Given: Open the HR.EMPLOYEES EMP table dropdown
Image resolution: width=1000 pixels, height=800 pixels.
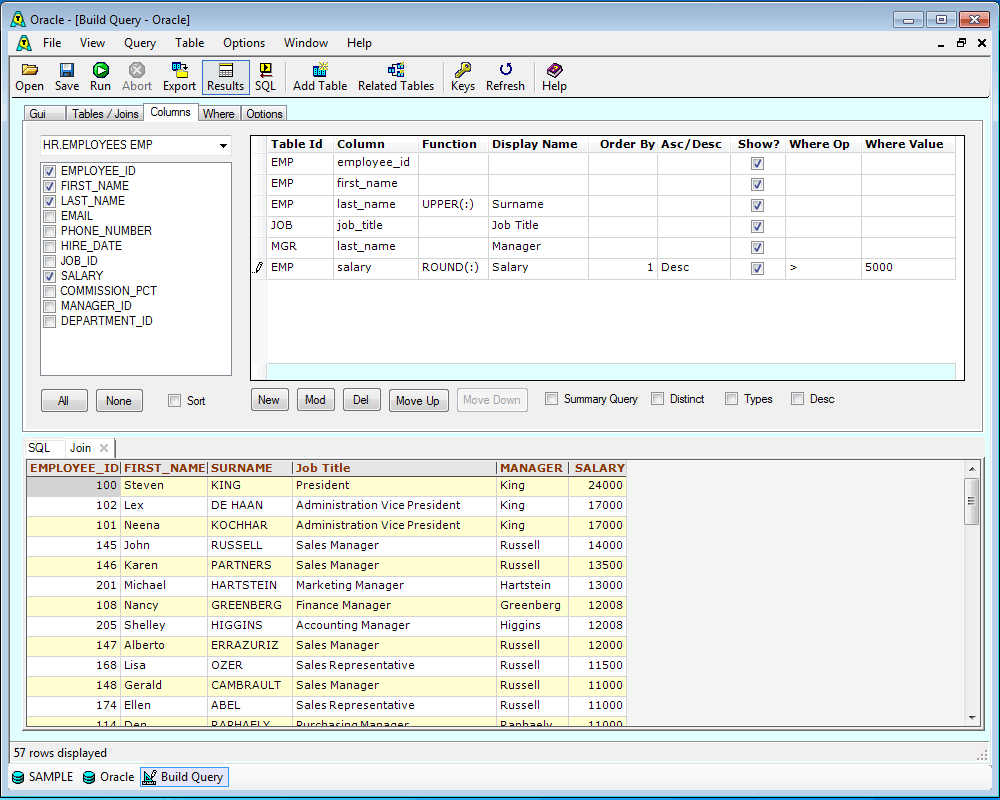Looking at the screenshot, I should (223, 145).
